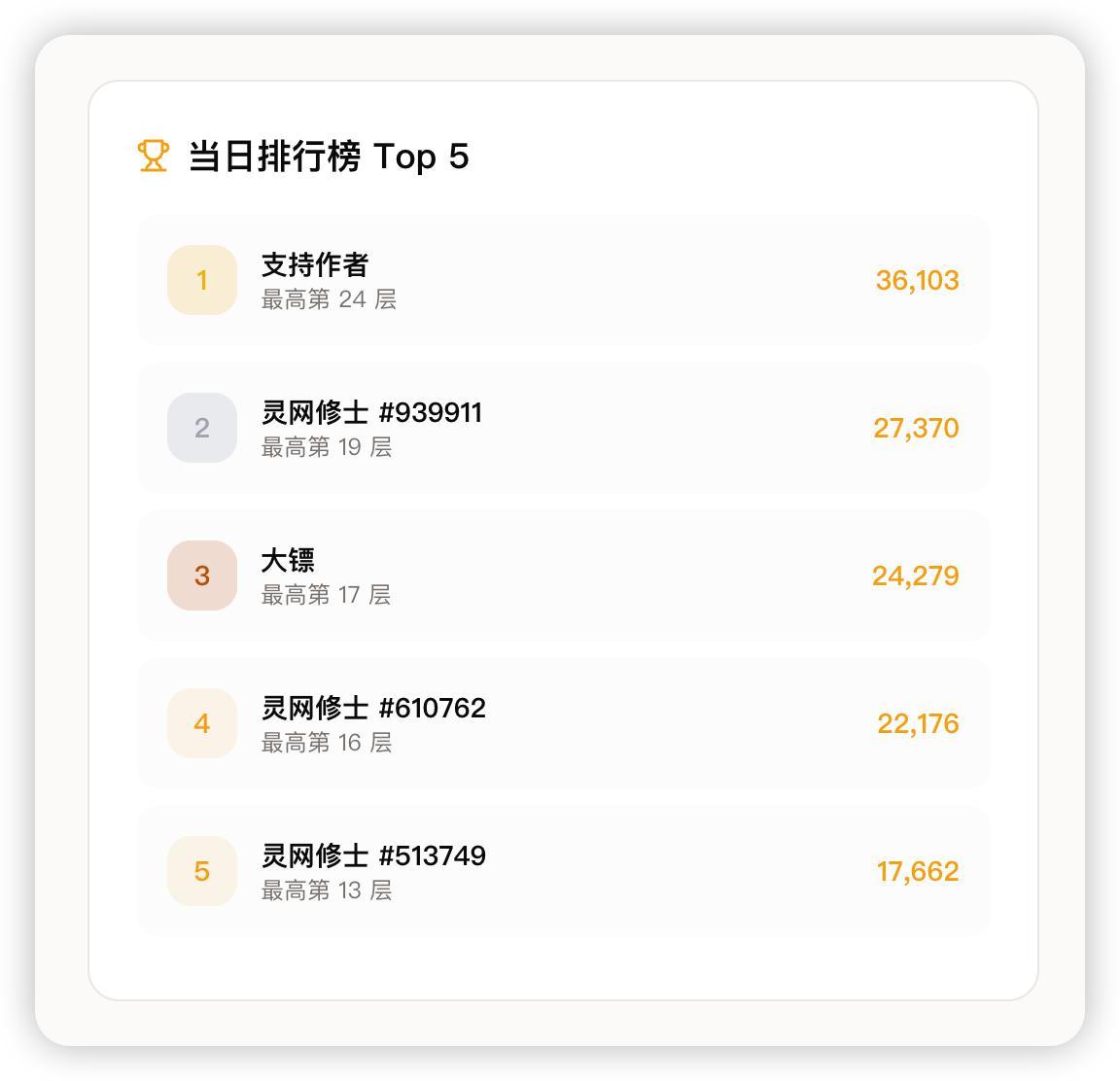Click the score 24,279
The height and width of the screenshot is (1081, 1120).
click(x=915, y=576)
